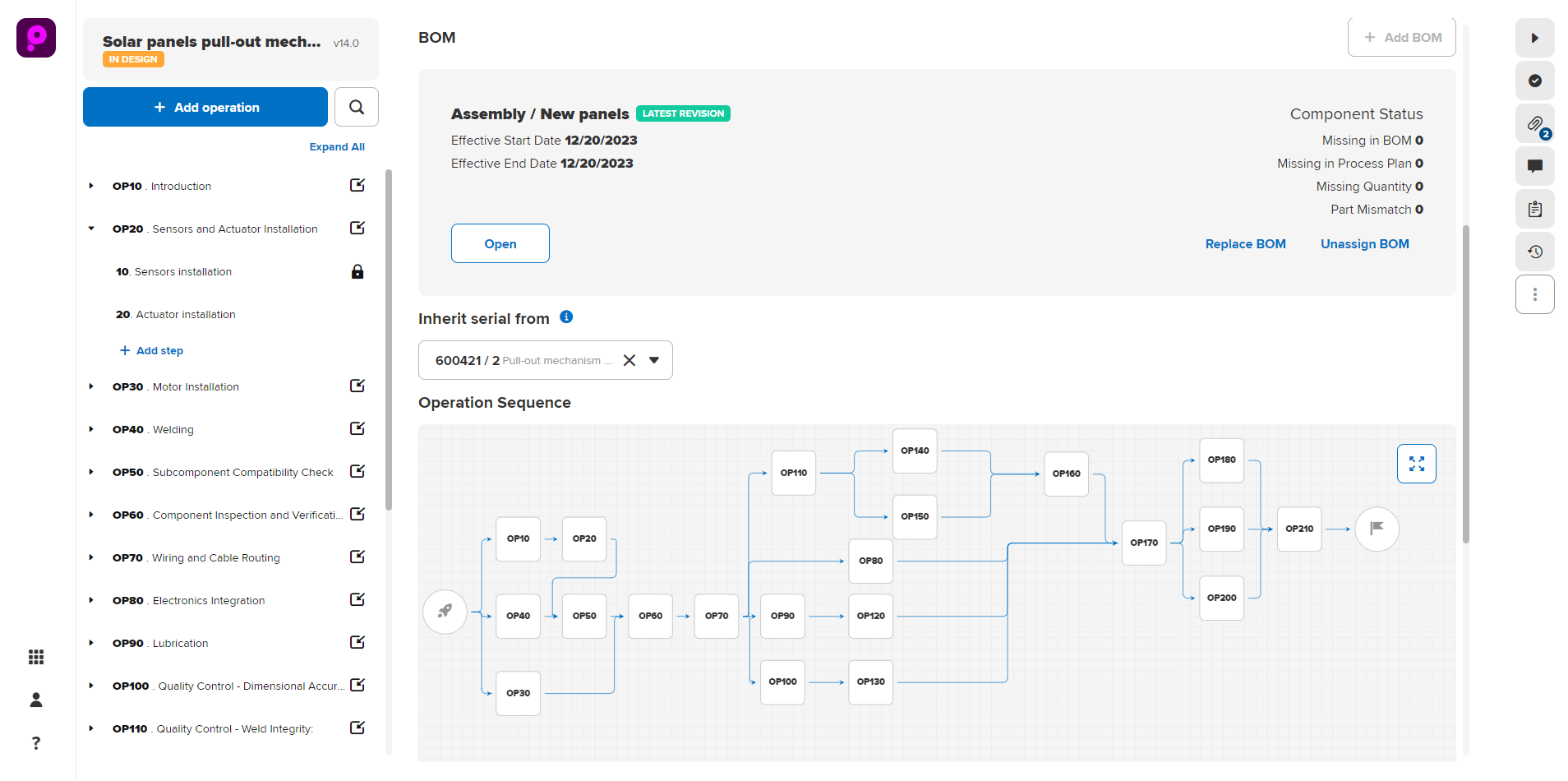Collapse the OP20 Sensors and Actuator Installation
Image resolution: width=1568 pixels, height=781 pixels.
coord(91,229)
